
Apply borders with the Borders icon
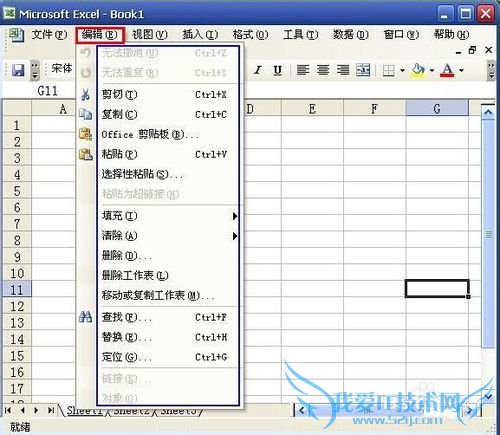389,70
